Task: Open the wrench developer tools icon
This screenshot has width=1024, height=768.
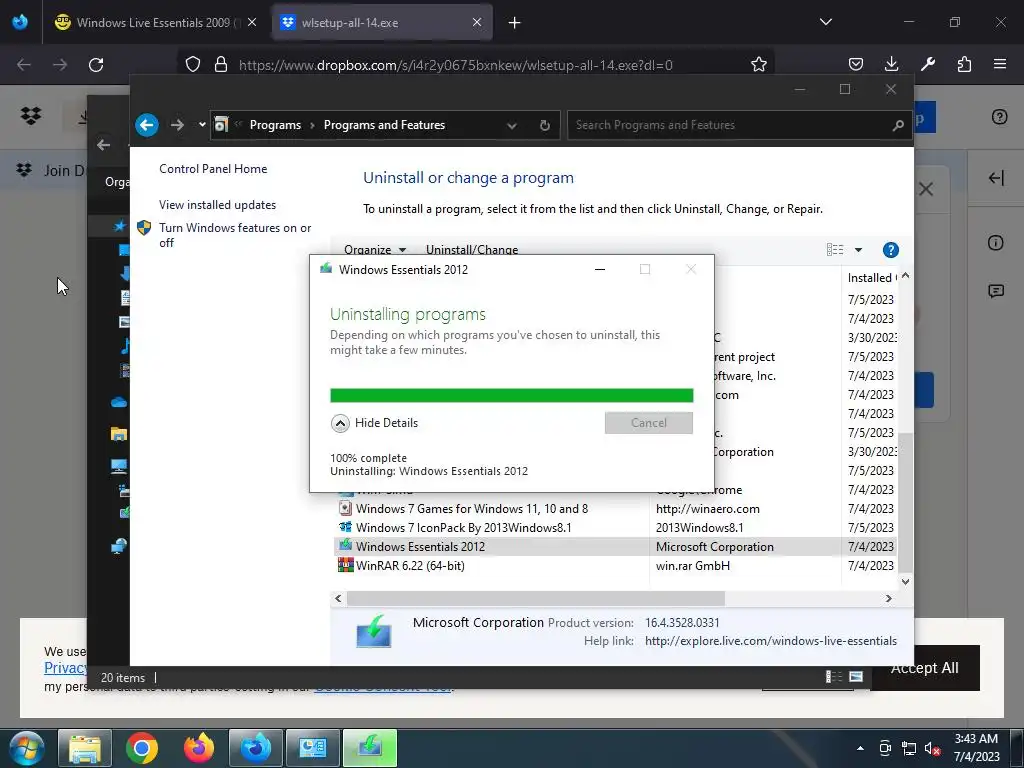Action: (x=927, y=64)
